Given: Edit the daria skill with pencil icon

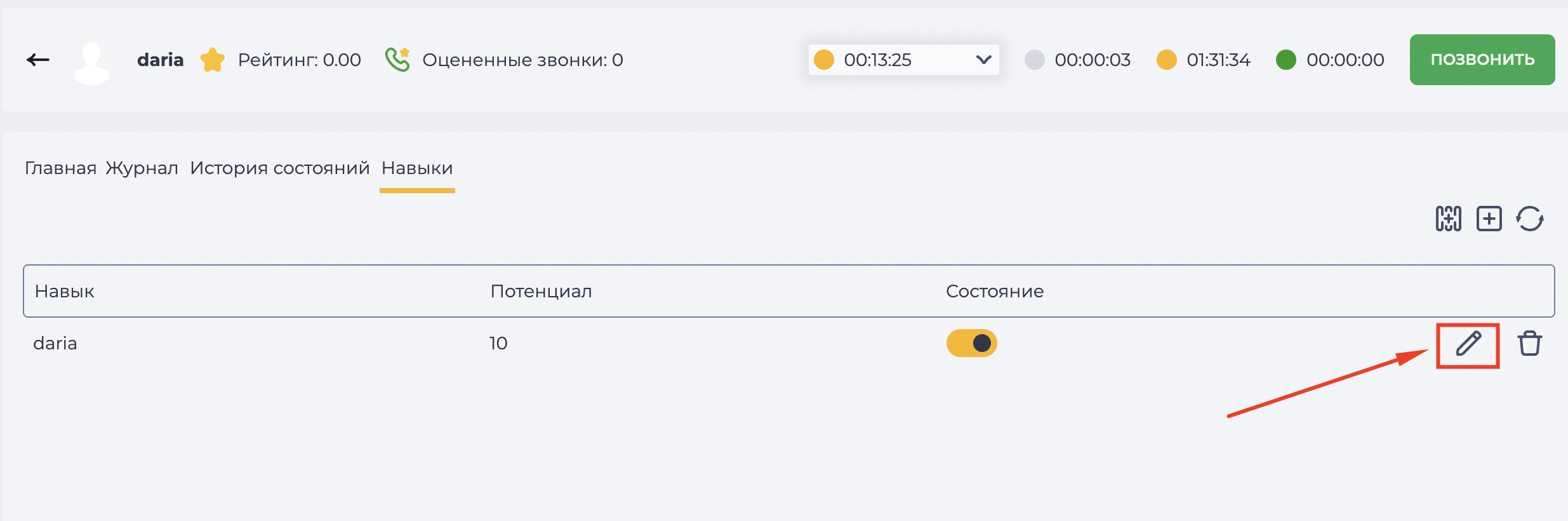Looking at the screenshot, I should (1468, 344).
